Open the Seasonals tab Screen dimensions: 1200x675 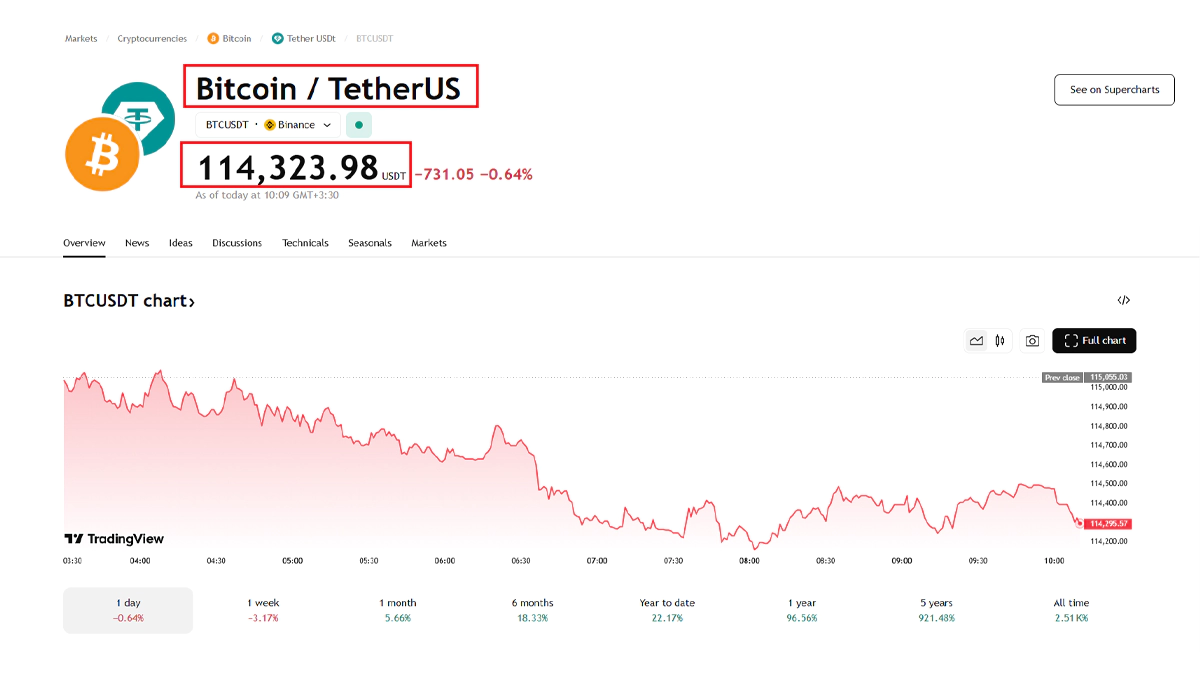[x=370, y=243]
